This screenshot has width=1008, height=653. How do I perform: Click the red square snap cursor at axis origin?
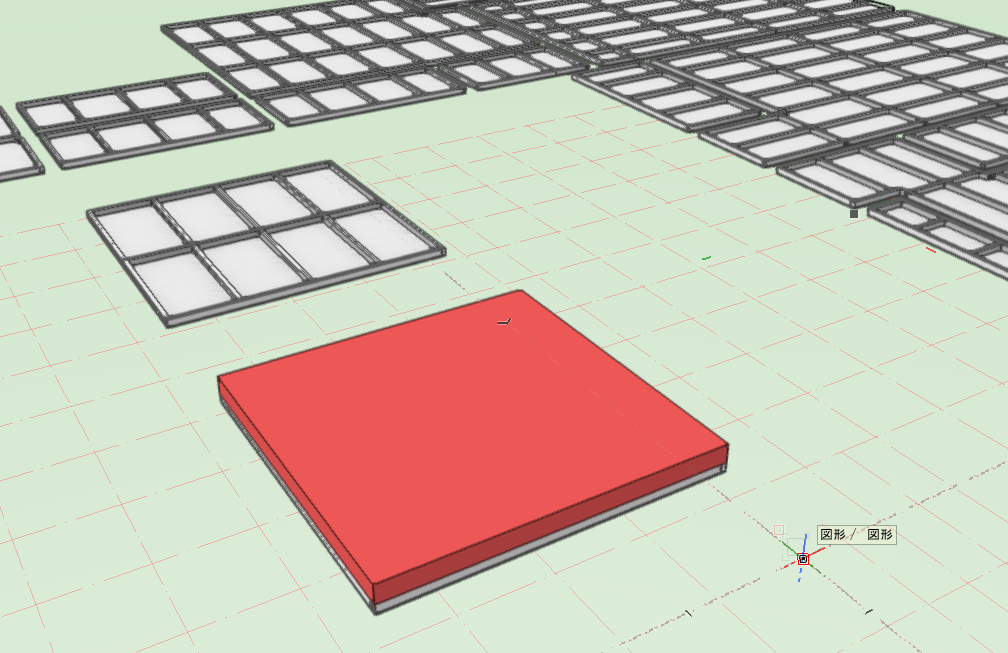803,559
